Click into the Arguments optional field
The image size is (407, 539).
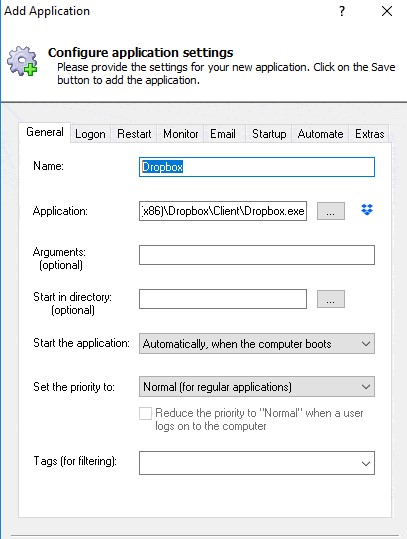point(257,255)
